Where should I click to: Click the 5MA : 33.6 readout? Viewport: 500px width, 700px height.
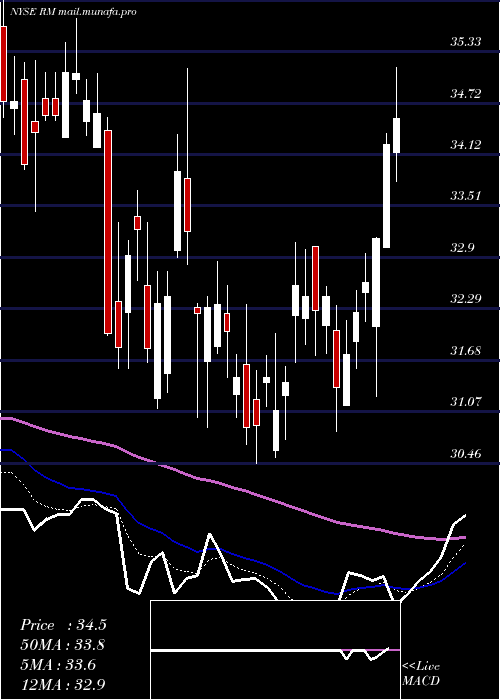tap(58, 665)
